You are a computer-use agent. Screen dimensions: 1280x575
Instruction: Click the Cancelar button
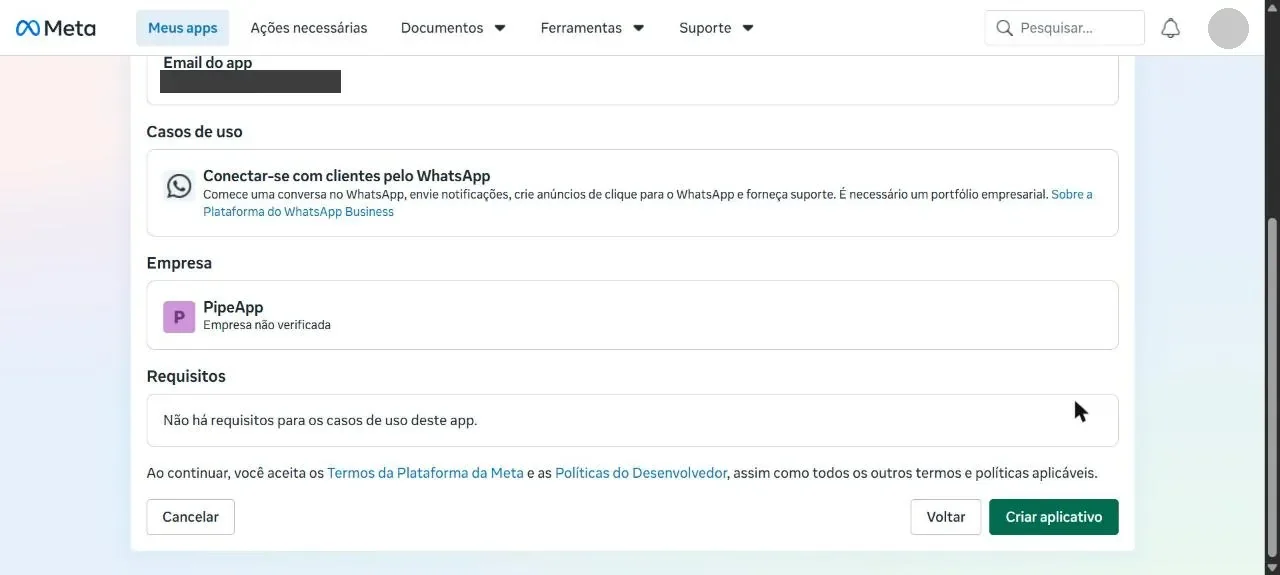click(190, 517)
